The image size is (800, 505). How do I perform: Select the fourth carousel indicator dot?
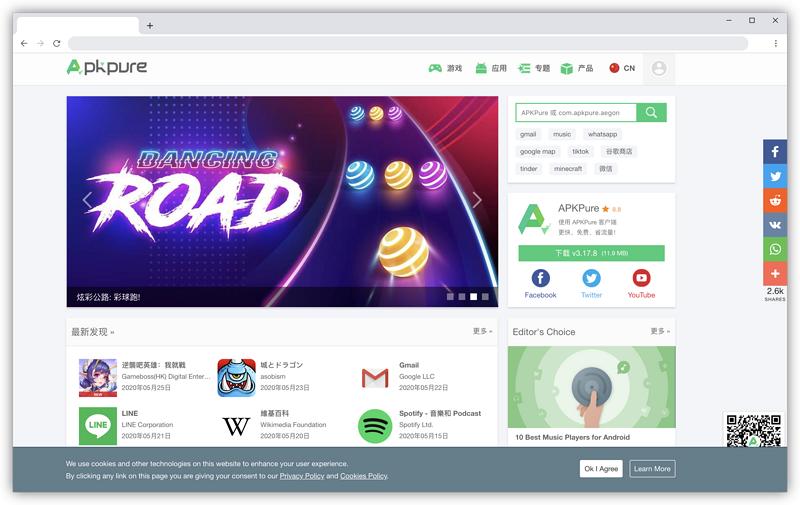(485, 296)
